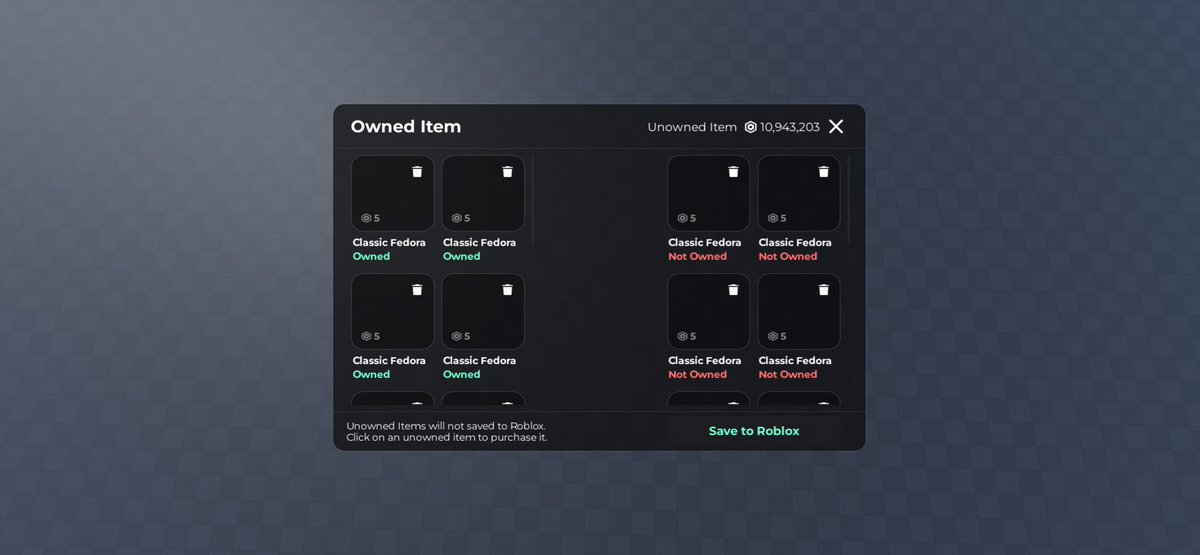Click the "Unowned Items will not saved" notice
This screenshot has width=1200, height=555.
(446, 426)
